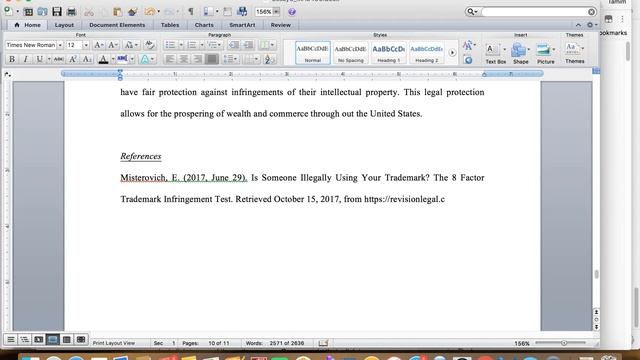Undo the last action
This screenshot has height=360, width=640.
pos(149,12)
